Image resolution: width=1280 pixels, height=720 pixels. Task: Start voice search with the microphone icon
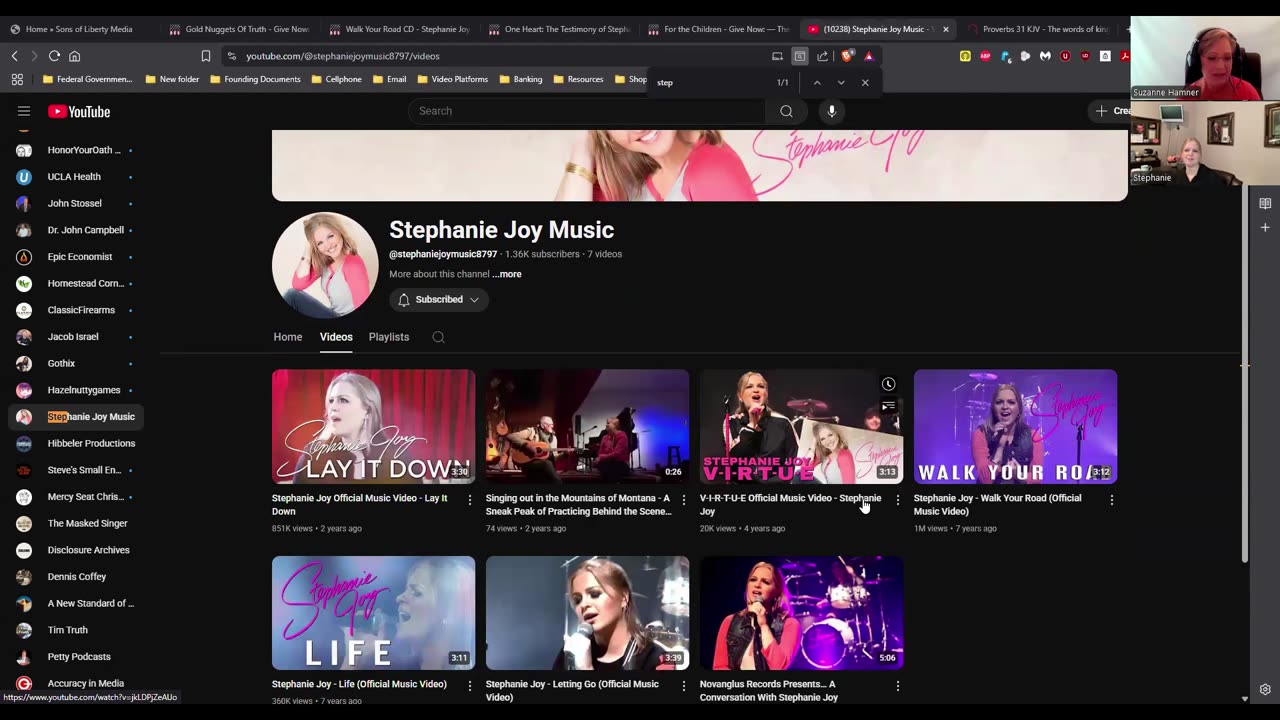click(x=831, y=111)
